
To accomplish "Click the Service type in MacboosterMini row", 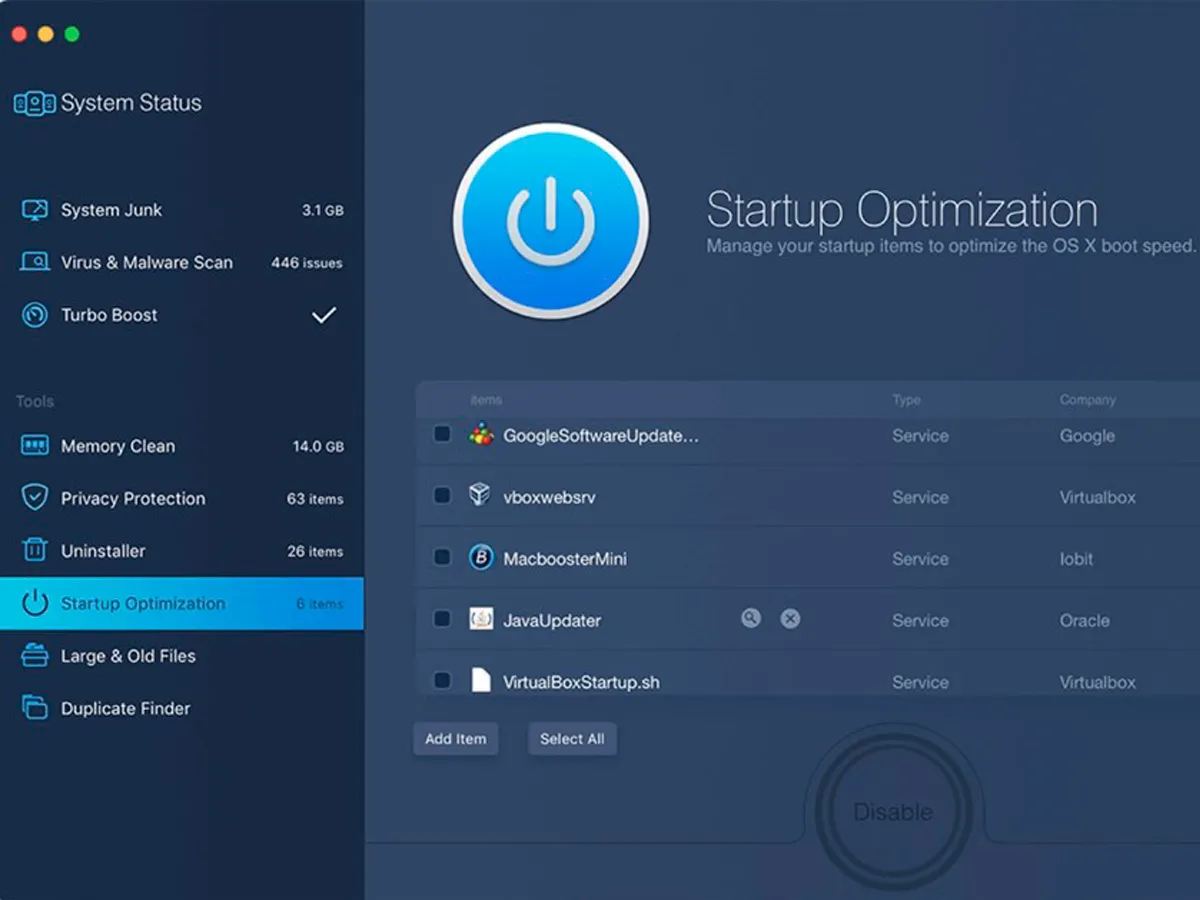I will coord(920,559).
